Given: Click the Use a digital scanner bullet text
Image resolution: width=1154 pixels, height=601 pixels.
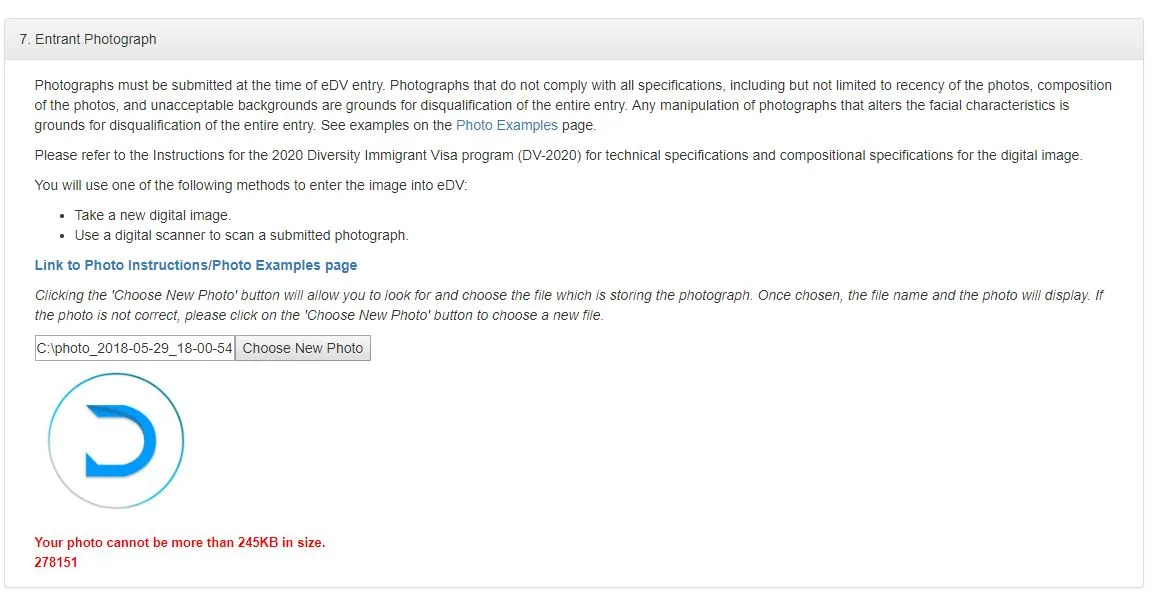Looking at the screenshot, I should 241,235.
